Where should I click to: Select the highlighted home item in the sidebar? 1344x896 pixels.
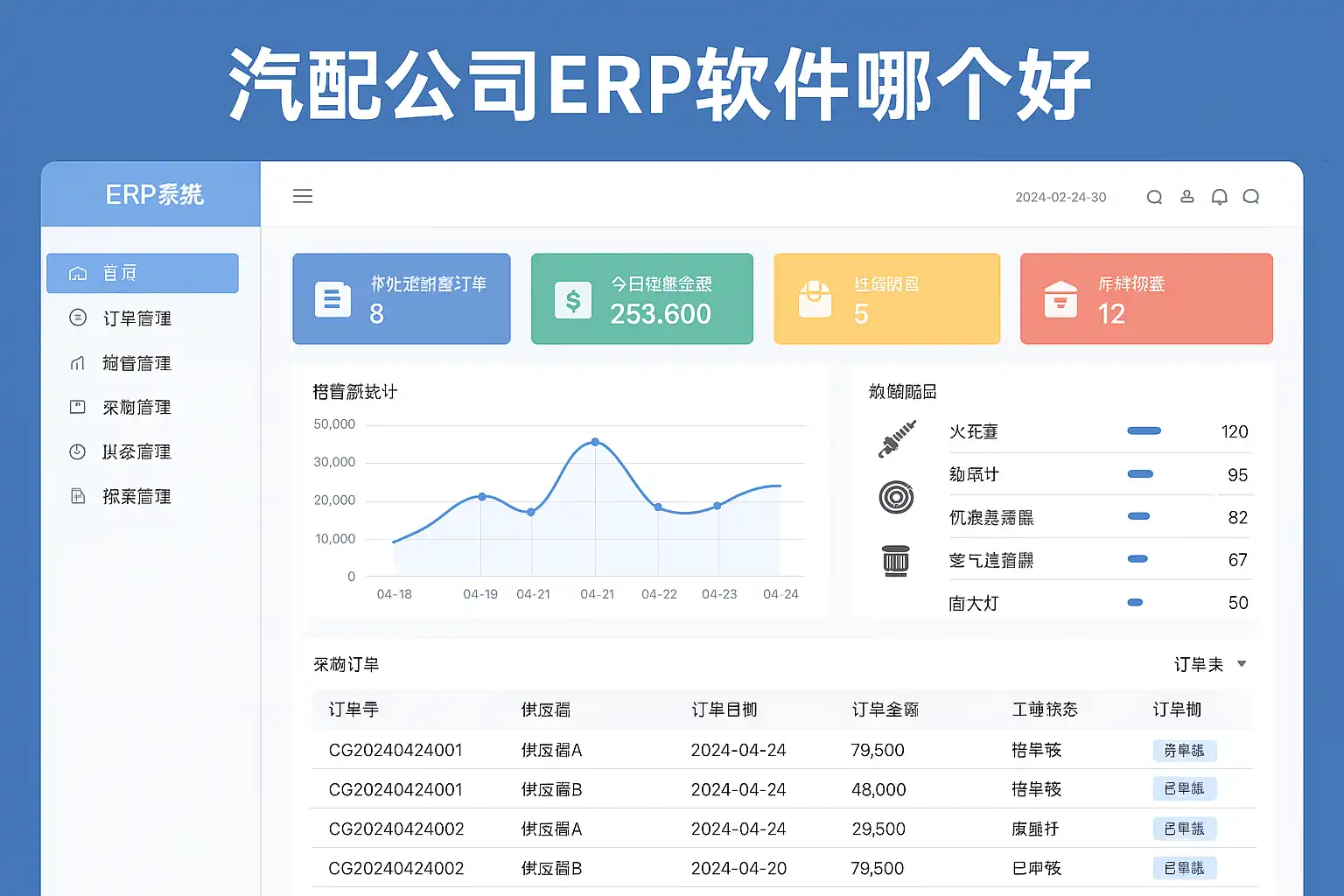(143, 273)
